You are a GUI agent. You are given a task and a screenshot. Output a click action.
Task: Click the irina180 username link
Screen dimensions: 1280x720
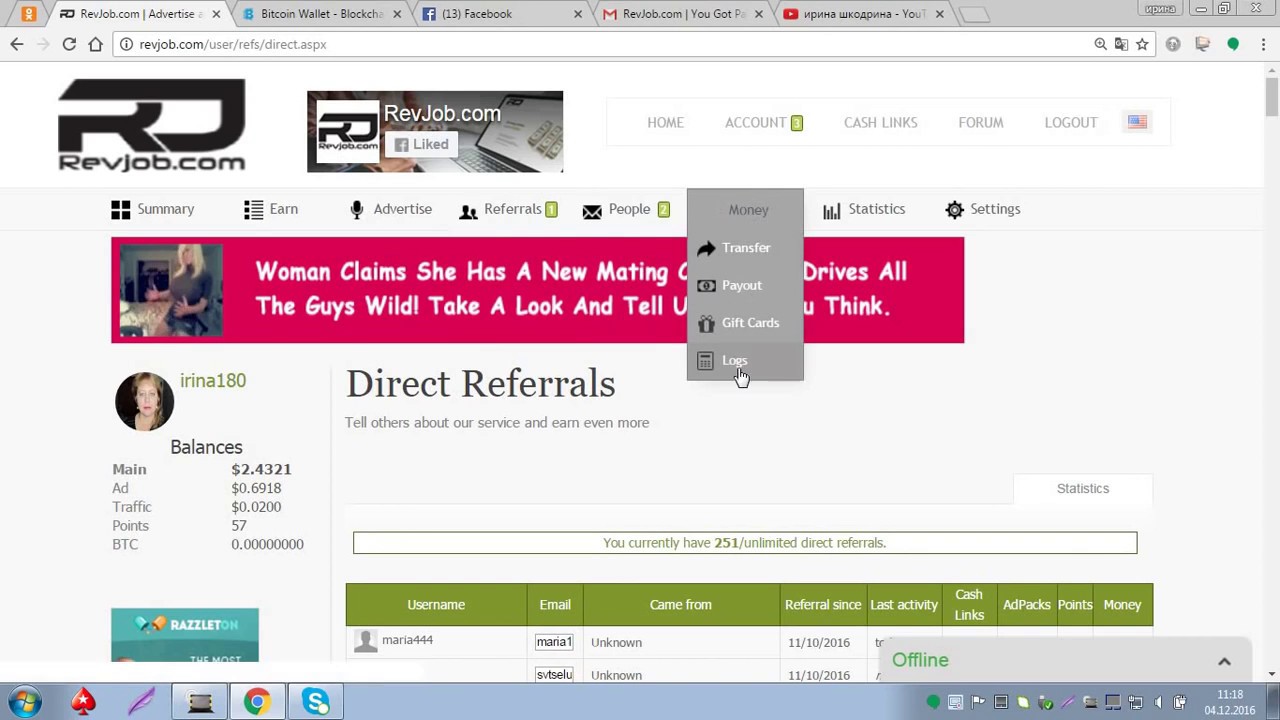pos(212,381)
